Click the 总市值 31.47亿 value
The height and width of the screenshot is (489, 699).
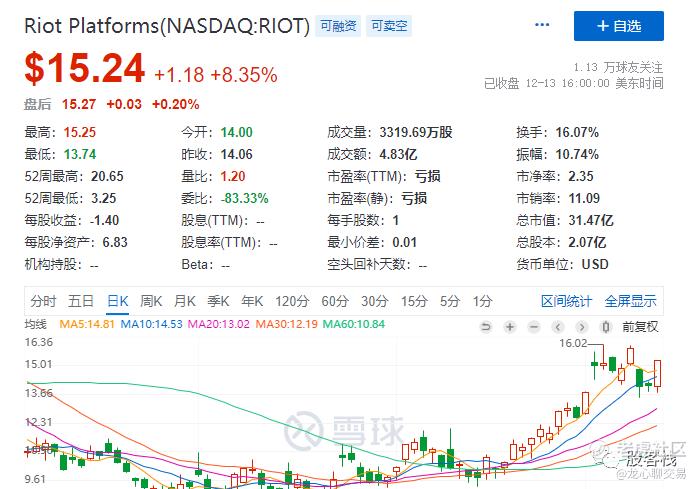591,220
